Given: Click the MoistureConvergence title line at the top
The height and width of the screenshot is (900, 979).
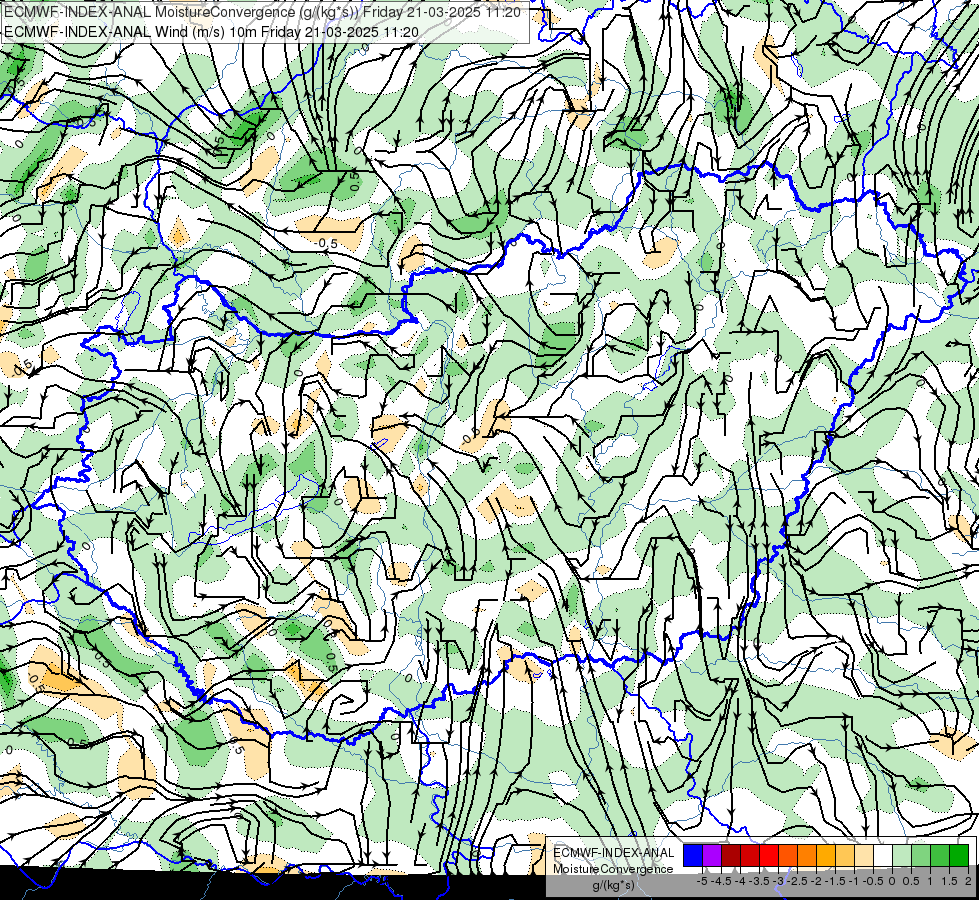Looking at the screenshot, I should [262, 12].
